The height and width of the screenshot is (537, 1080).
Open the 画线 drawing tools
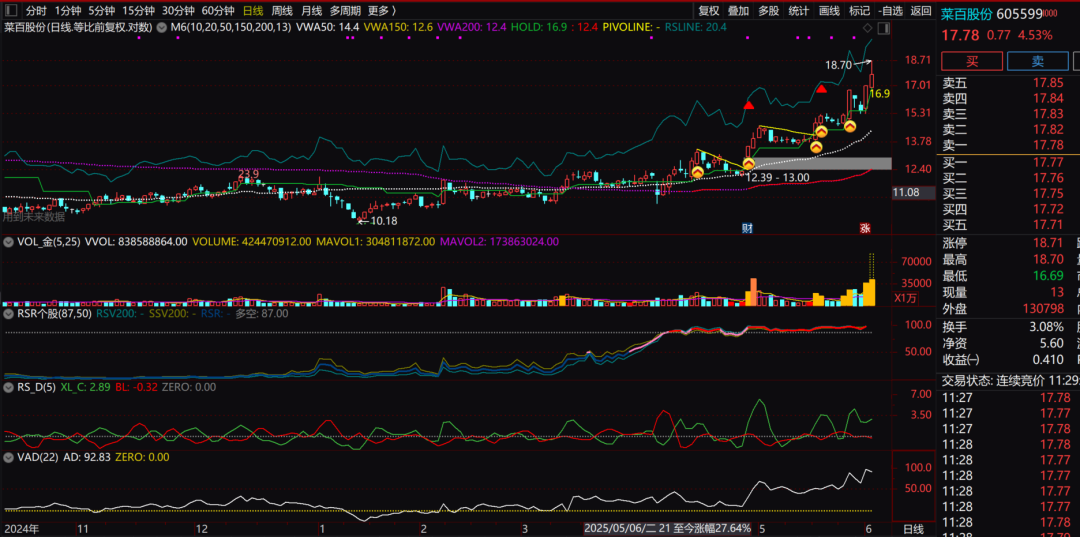pyautogui.click(x=829, y=10)
